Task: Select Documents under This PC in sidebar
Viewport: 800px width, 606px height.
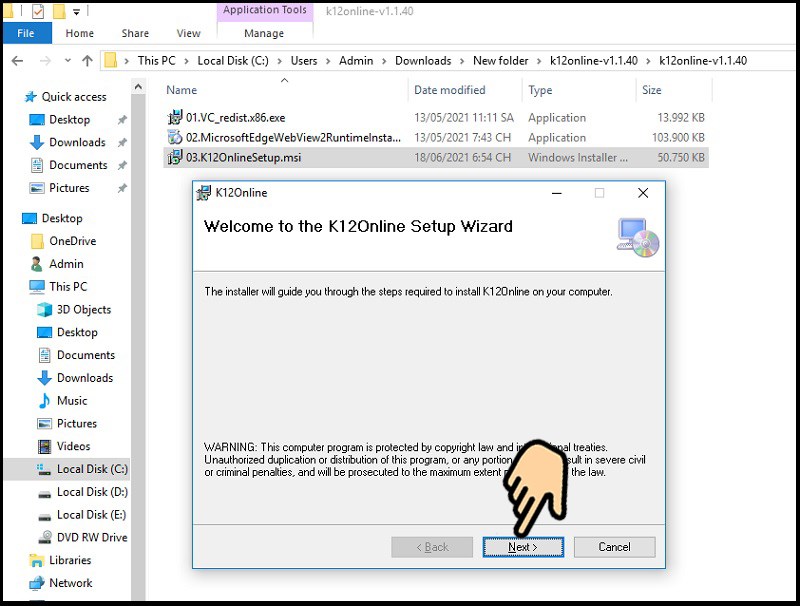Action: pos(86,355)
